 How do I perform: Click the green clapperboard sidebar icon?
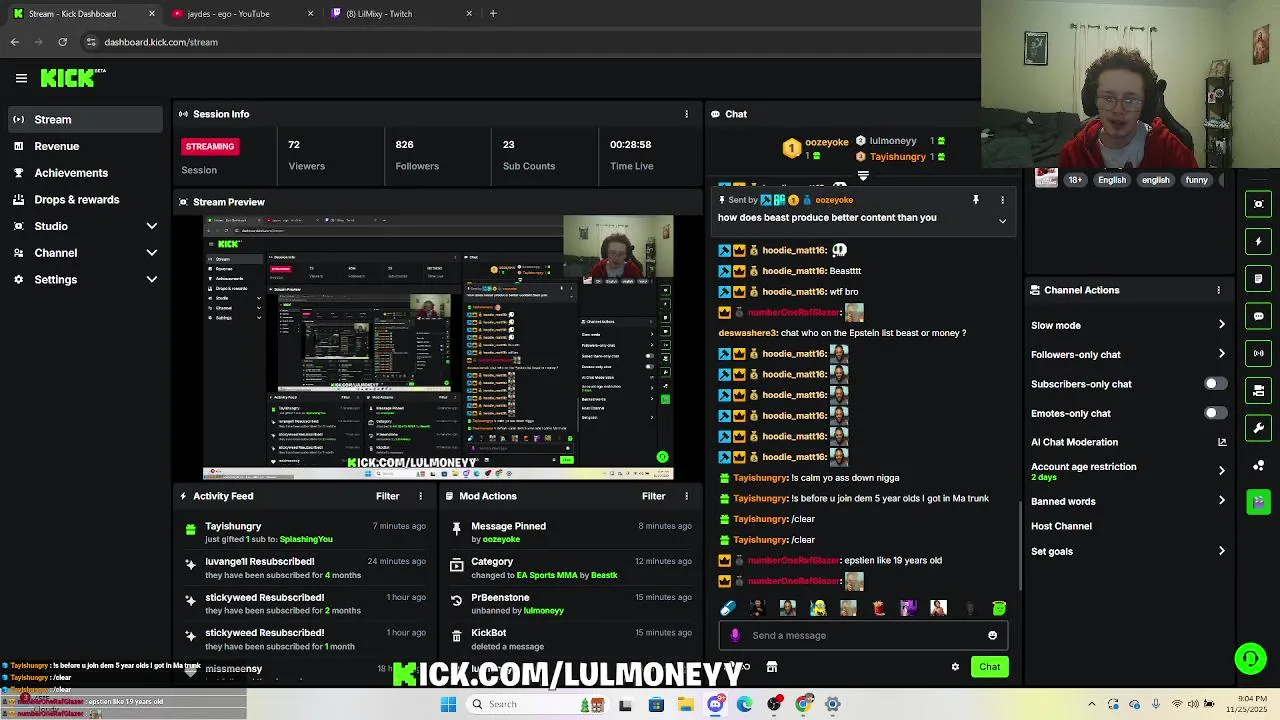[x=1259, y=502]
